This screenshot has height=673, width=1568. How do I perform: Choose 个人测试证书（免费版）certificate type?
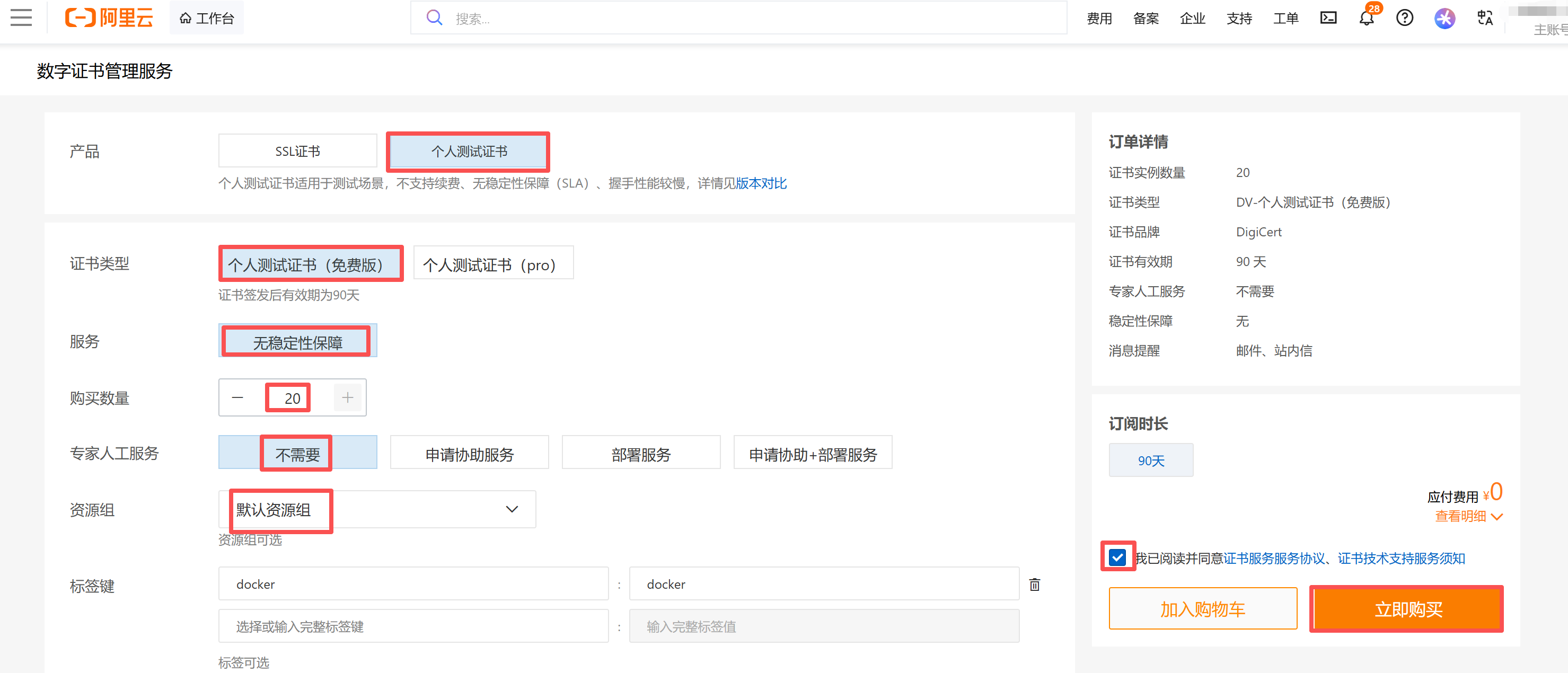tap(311, 264)
